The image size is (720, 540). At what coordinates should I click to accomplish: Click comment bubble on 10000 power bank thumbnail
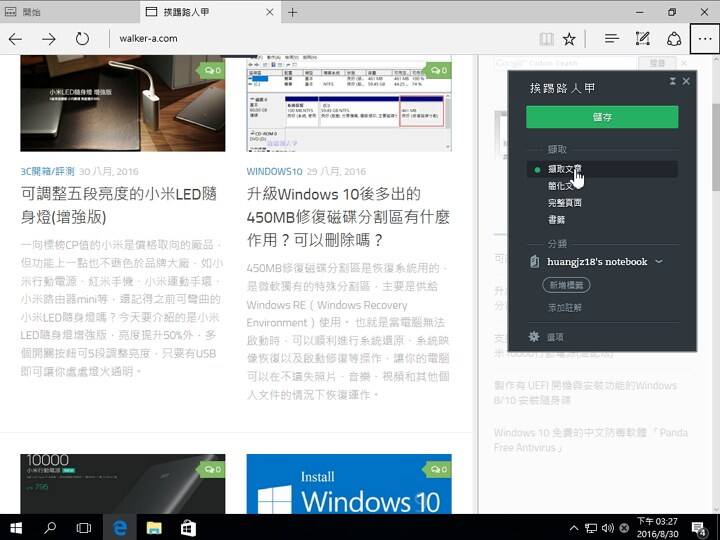click(x=213, y=469)
